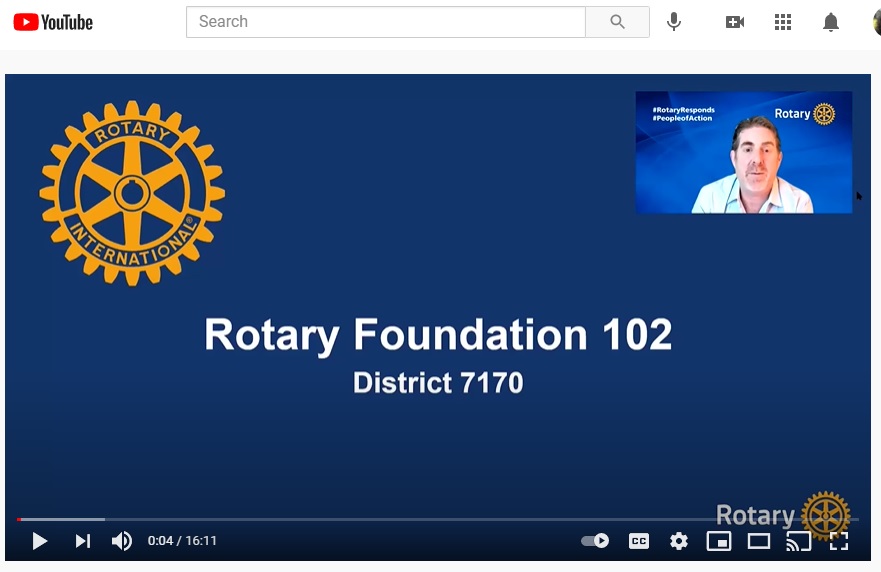Screen dimensions: 881x572
Task: Skip to the next video
Action: click(x=83, y=541)
